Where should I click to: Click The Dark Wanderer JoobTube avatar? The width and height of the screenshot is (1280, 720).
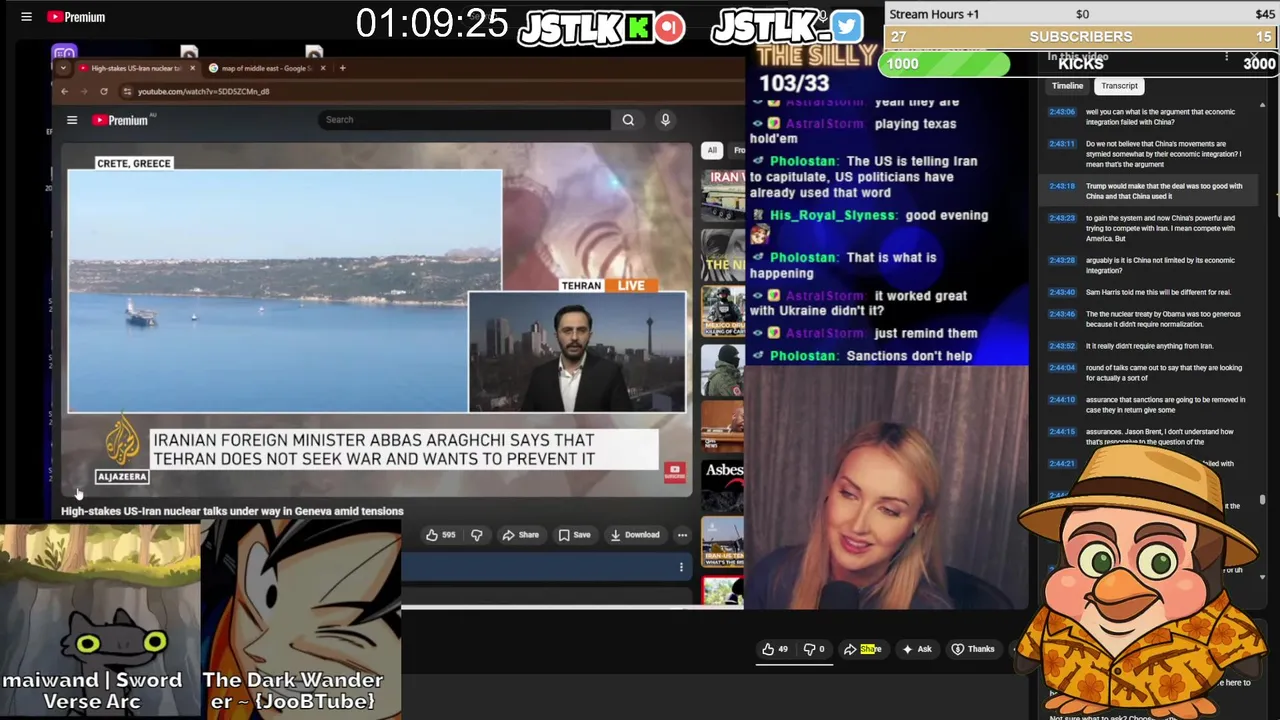(x=300, y=620)
